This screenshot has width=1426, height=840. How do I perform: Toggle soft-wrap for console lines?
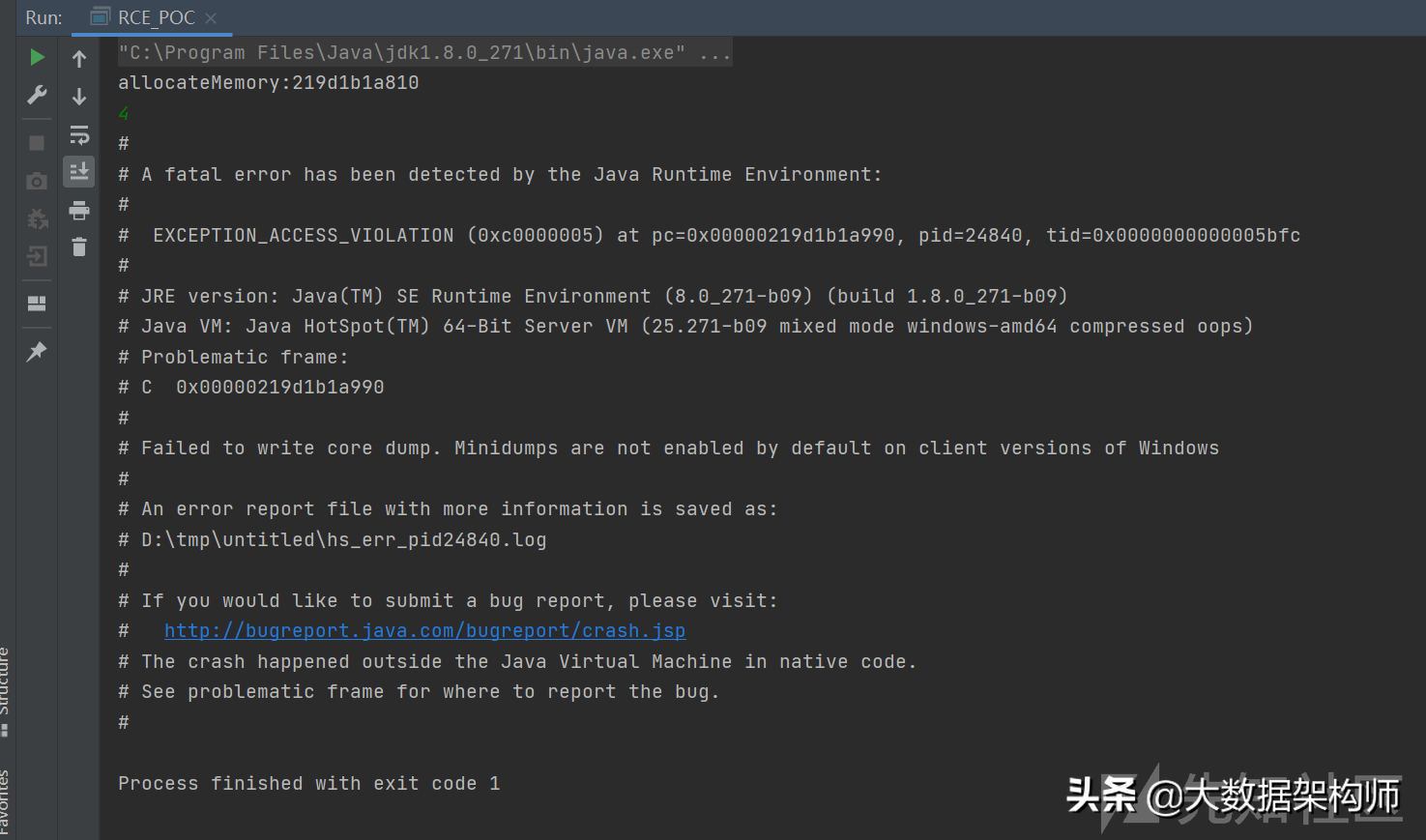click(x=79, y=134)
